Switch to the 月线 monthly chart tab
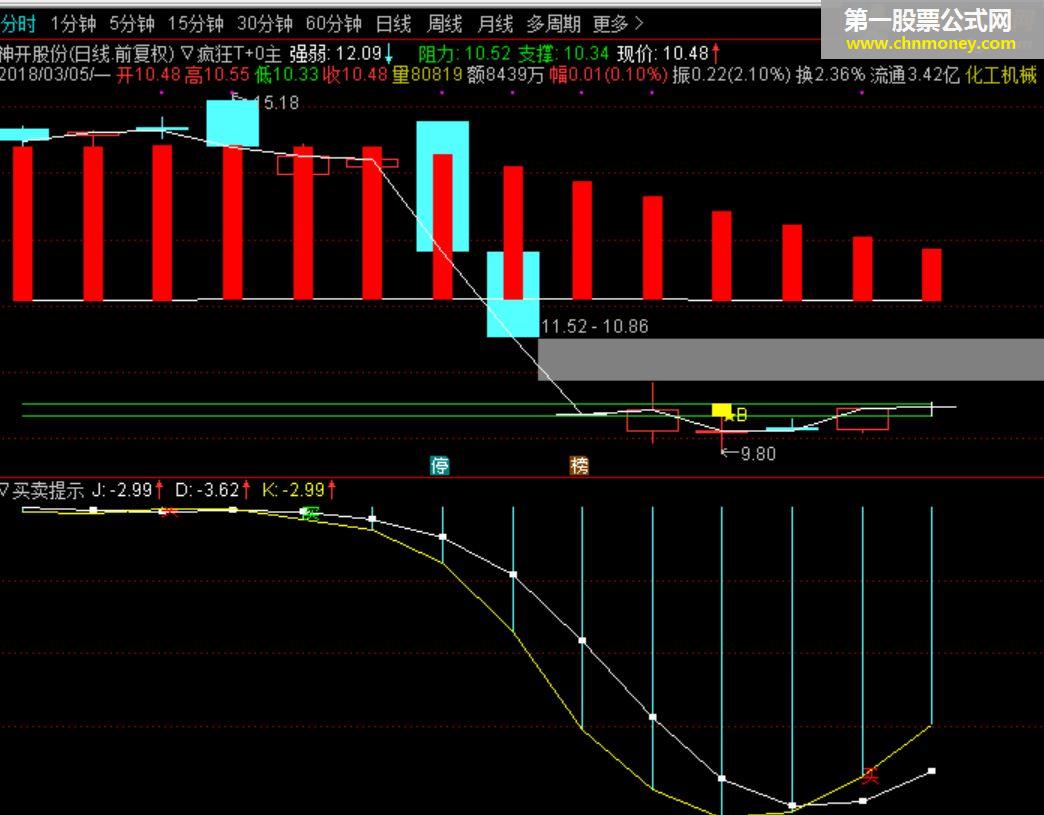1044x815 pixels. pos(495,25)
